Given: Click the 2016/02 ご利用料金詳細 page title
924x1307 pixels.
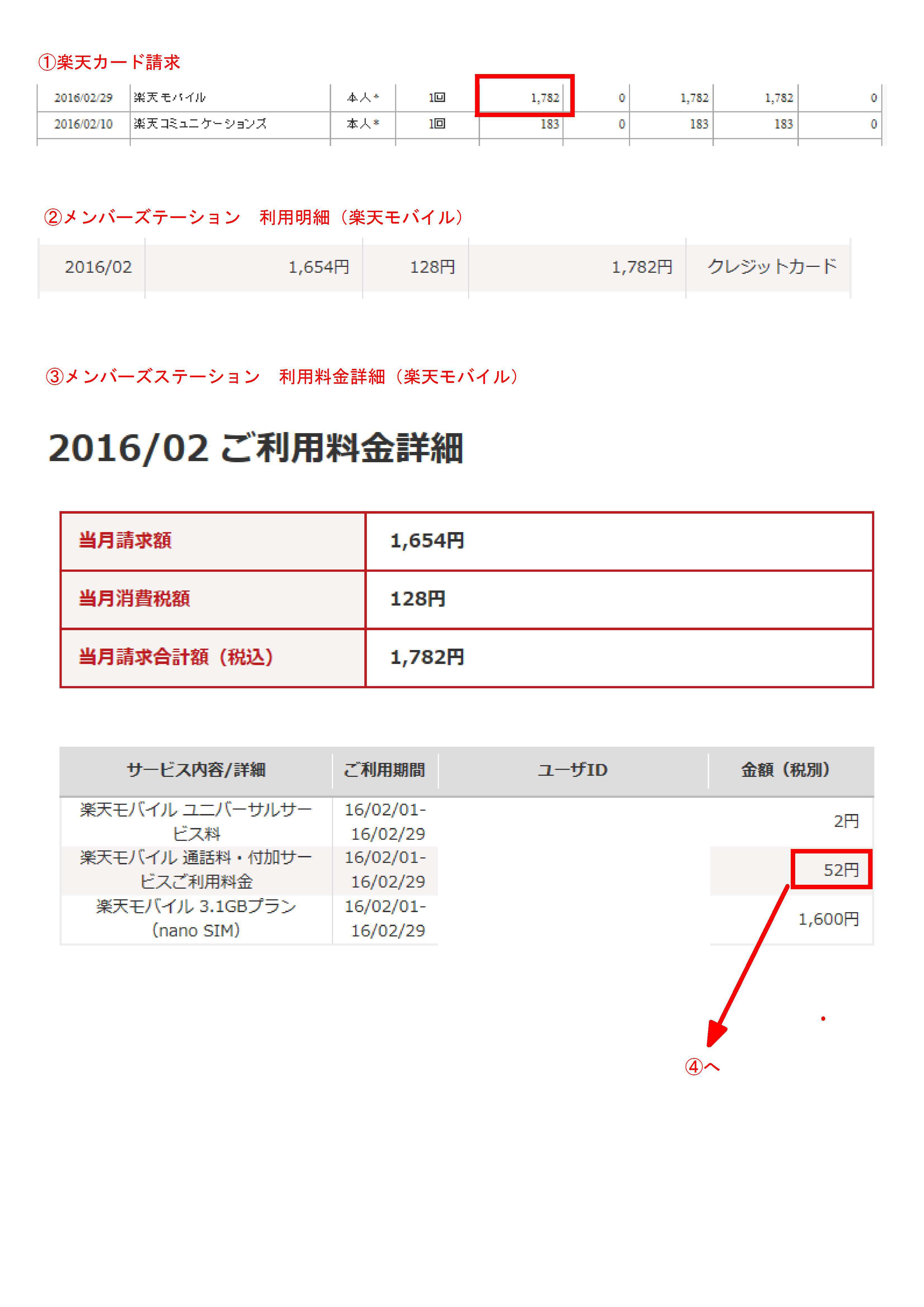Looking at the screenshot, I should 256,448.
